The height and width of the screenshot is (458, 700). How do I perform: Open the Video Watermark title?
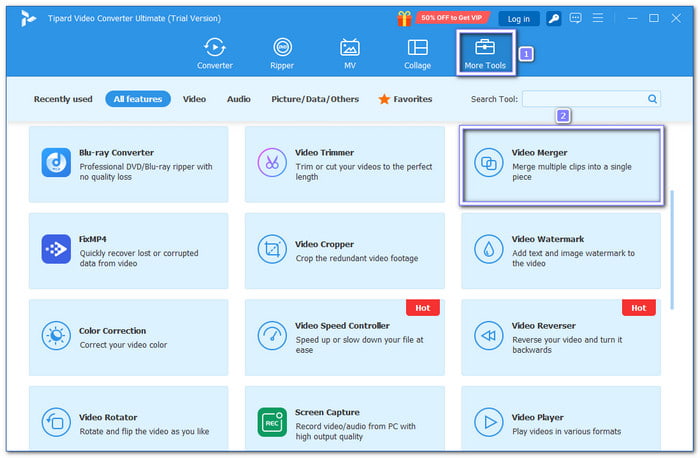tap(548, 239)
